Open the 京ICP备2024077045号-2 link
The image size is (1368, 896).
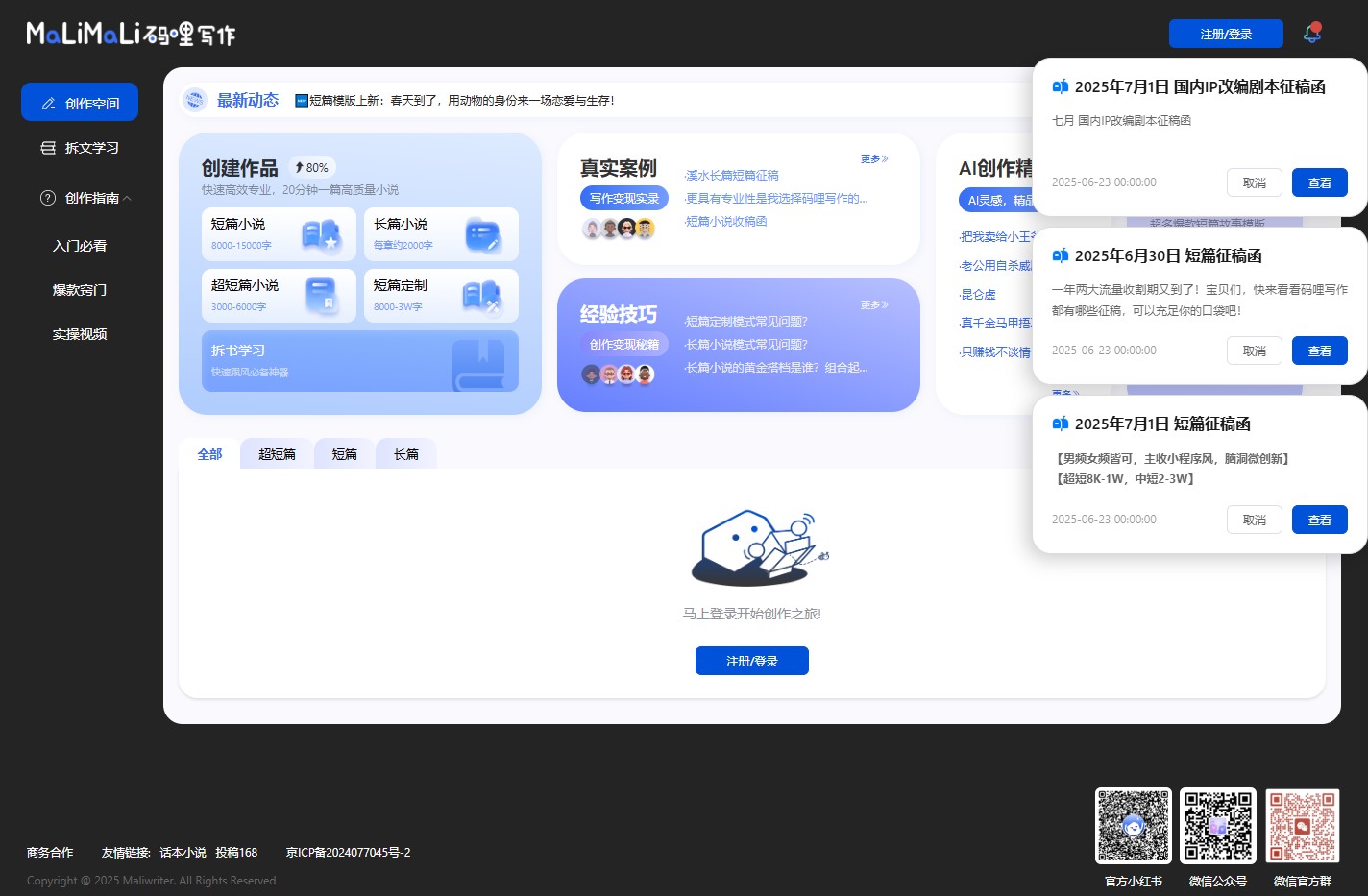[348, 852]
